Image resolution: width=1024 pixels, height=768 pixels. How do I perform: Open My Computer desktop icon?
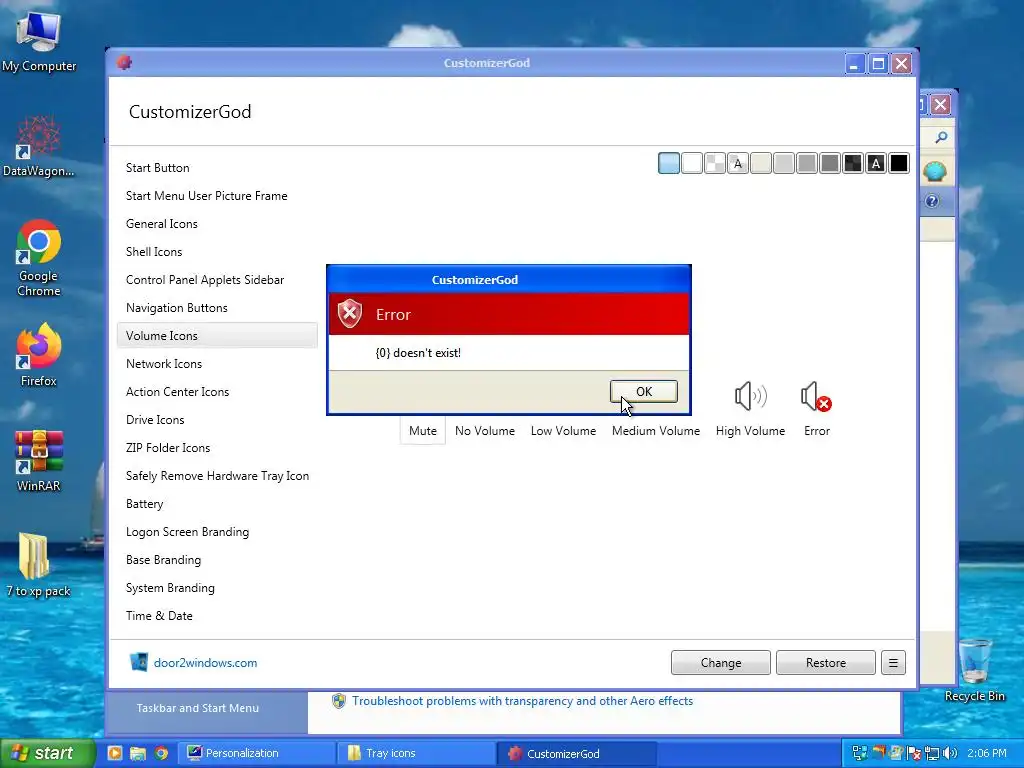39,42
